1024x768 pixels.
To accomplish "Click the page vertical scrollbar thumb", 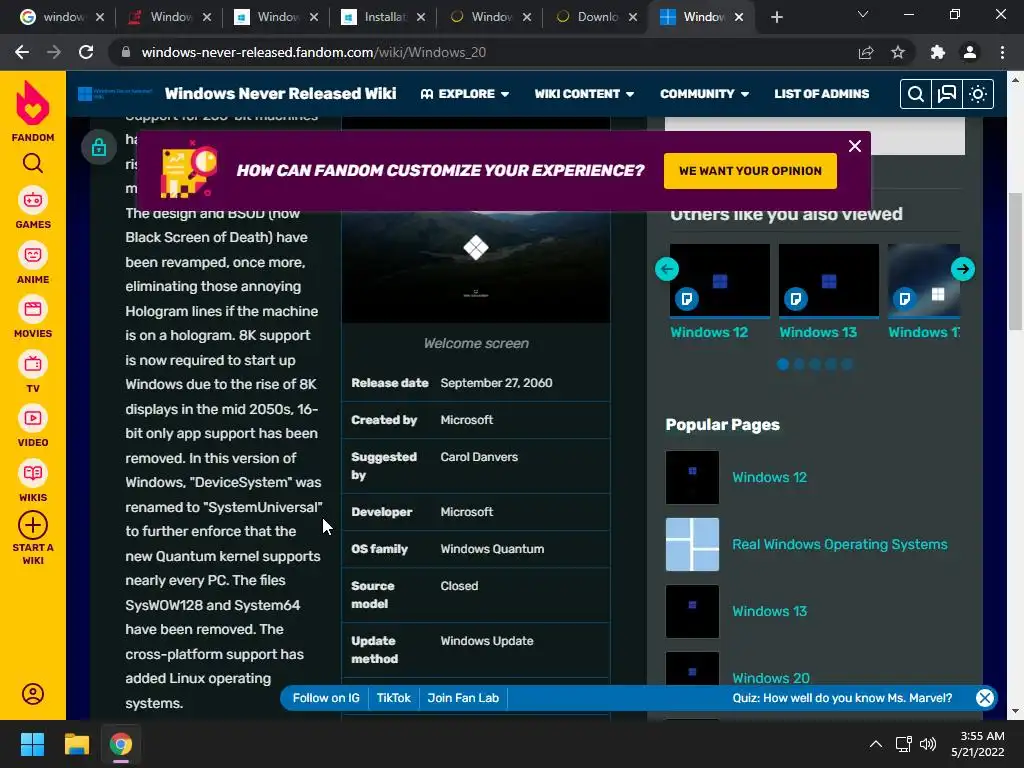I will (1015, 261).
